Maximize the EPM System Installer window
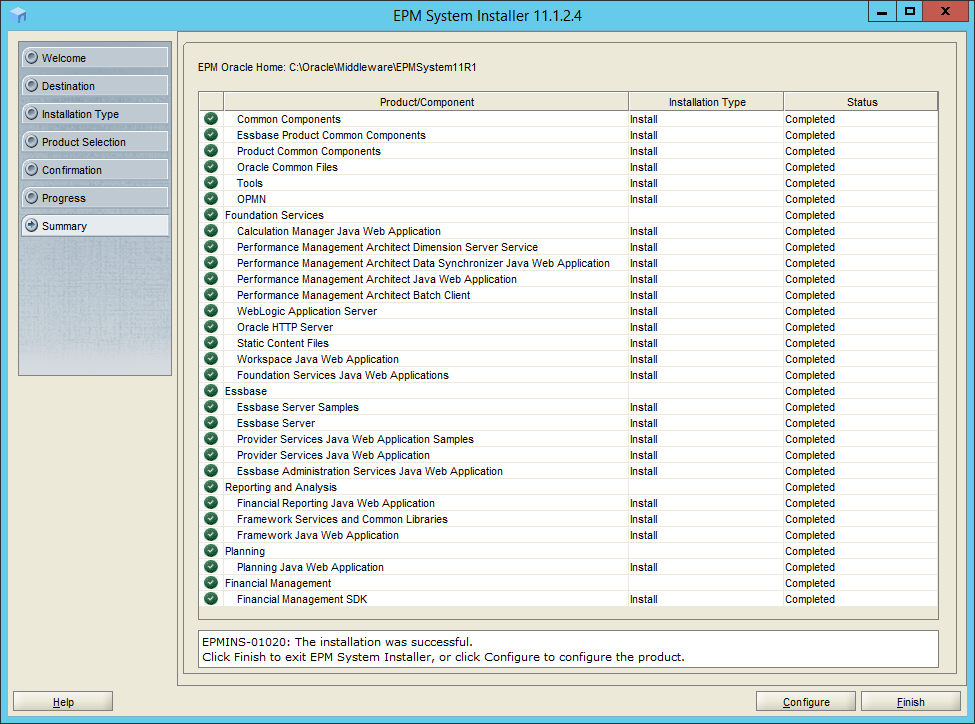 (x=910, y=12)
